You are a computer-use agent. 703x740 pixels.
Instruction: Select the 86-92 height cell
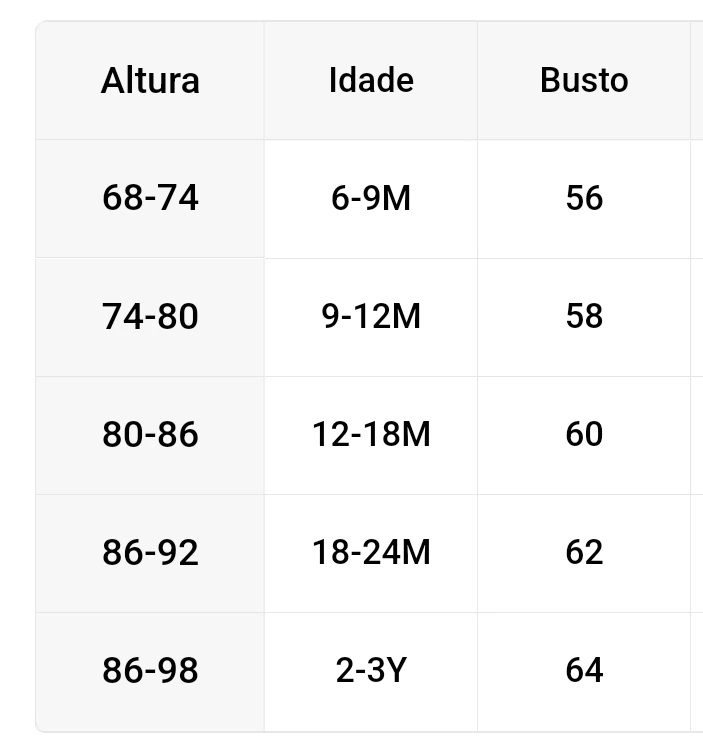[x=150, y=552]
